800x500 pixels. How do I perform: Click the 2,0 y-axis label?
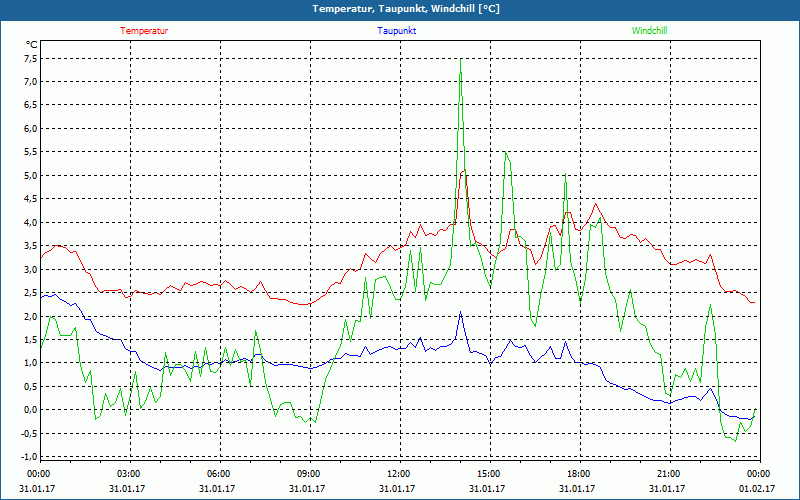click(x=31, y=316)
